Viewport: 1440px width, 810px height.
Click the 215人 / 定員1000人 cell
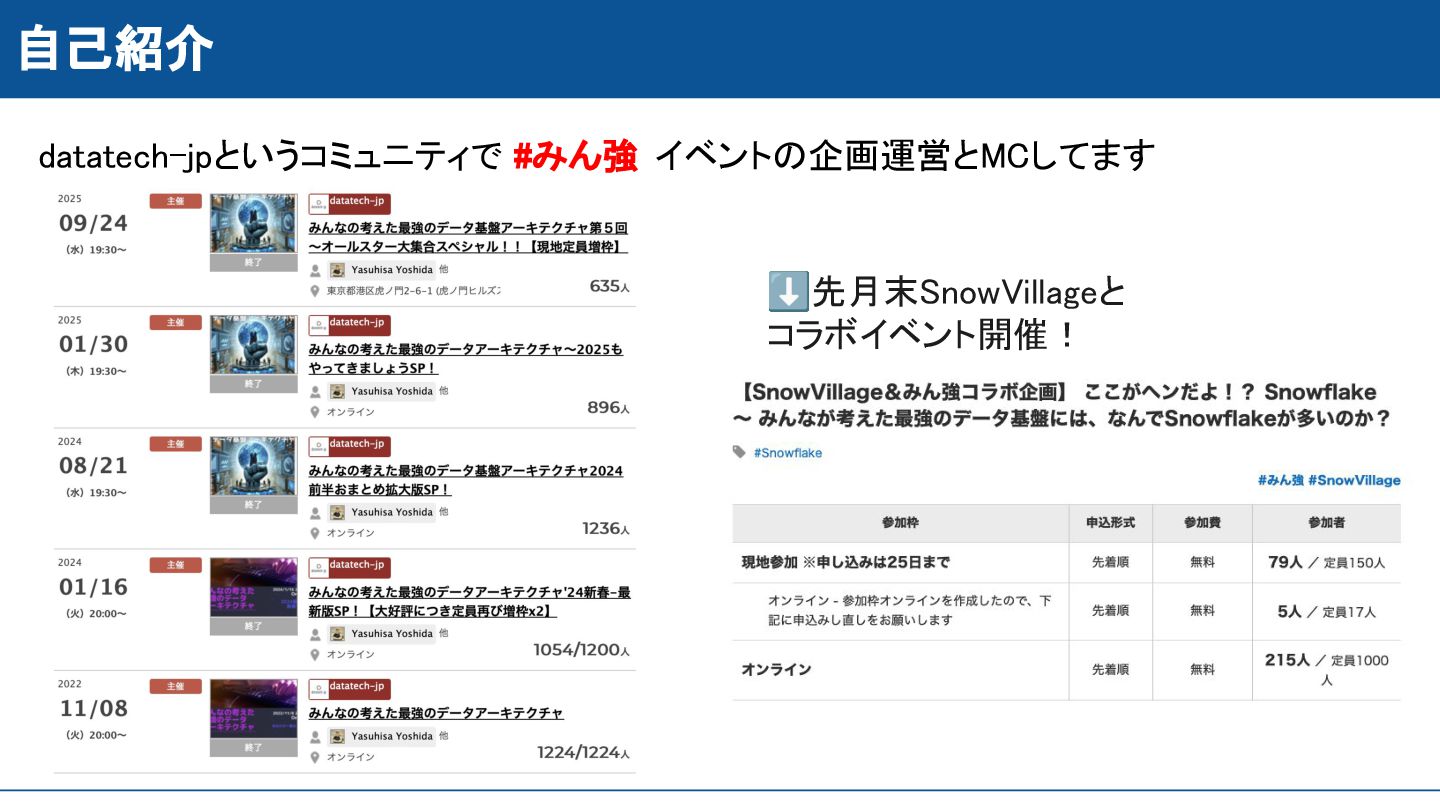[1326, 669]
